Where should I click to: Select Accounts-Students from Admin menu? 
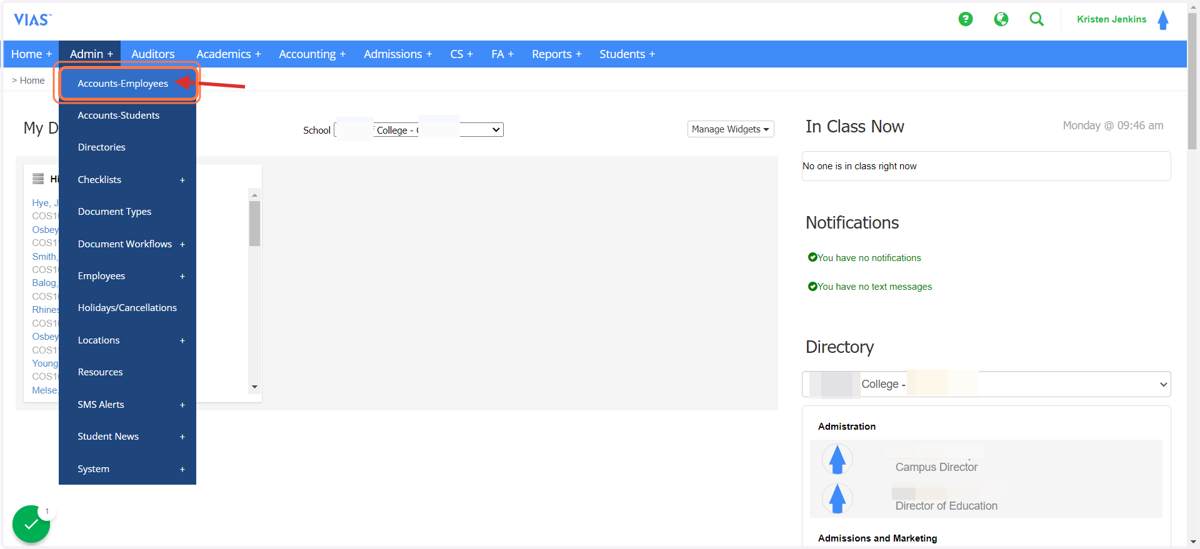tap(128, 115)
